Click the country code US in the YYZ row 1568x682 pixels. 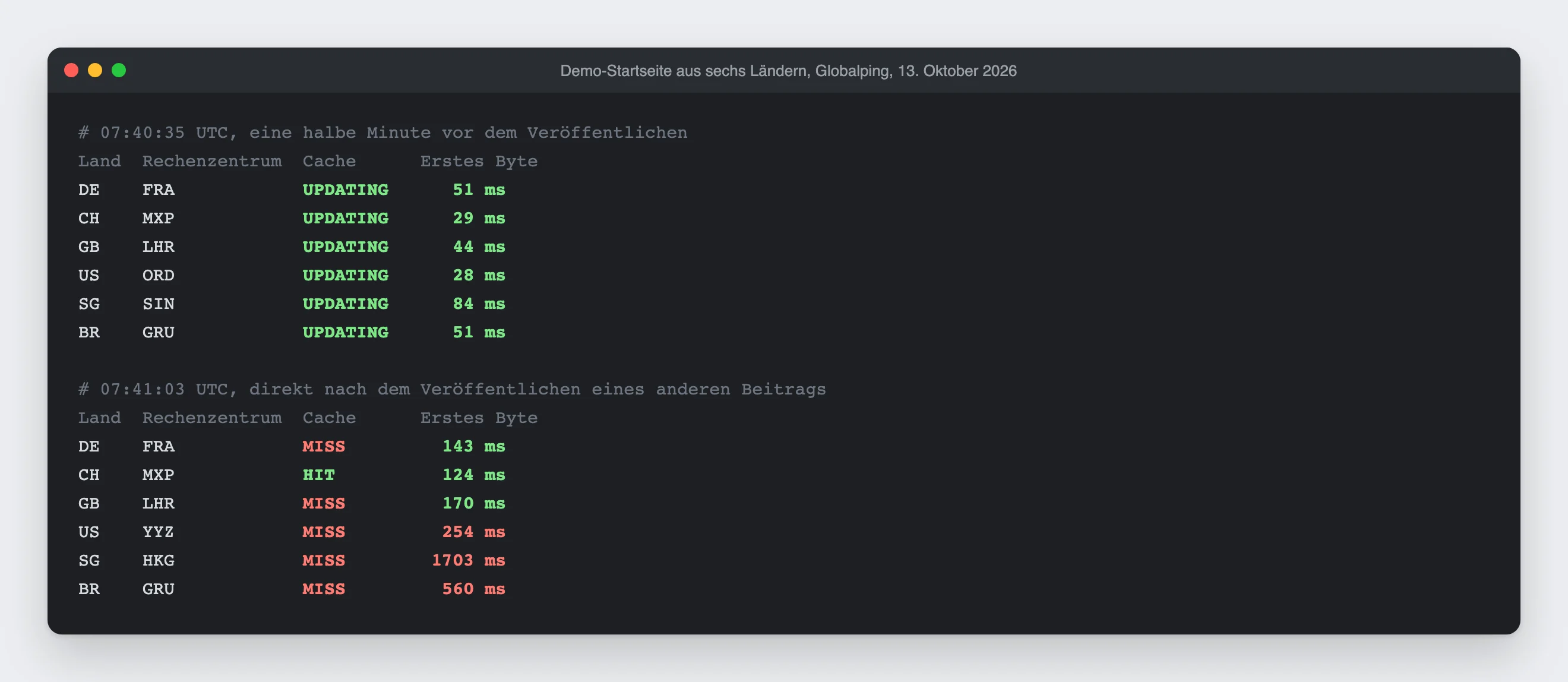point(89,532)
